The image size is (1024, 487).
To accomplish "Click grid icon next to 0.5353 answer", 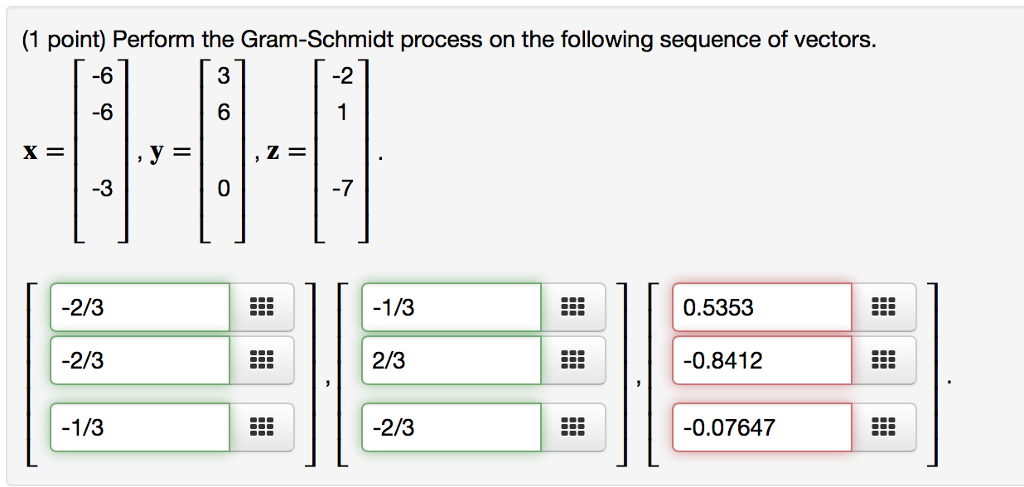I will tap(884, 307).
